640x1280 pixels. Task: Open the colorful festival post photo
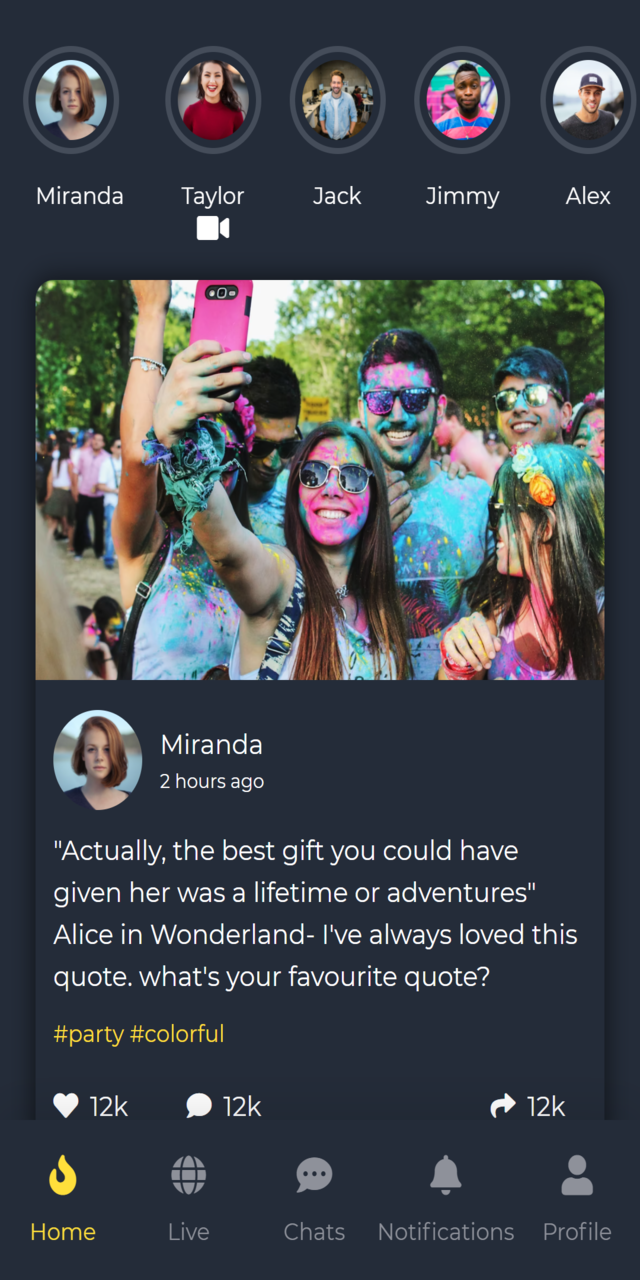(320, 480)
